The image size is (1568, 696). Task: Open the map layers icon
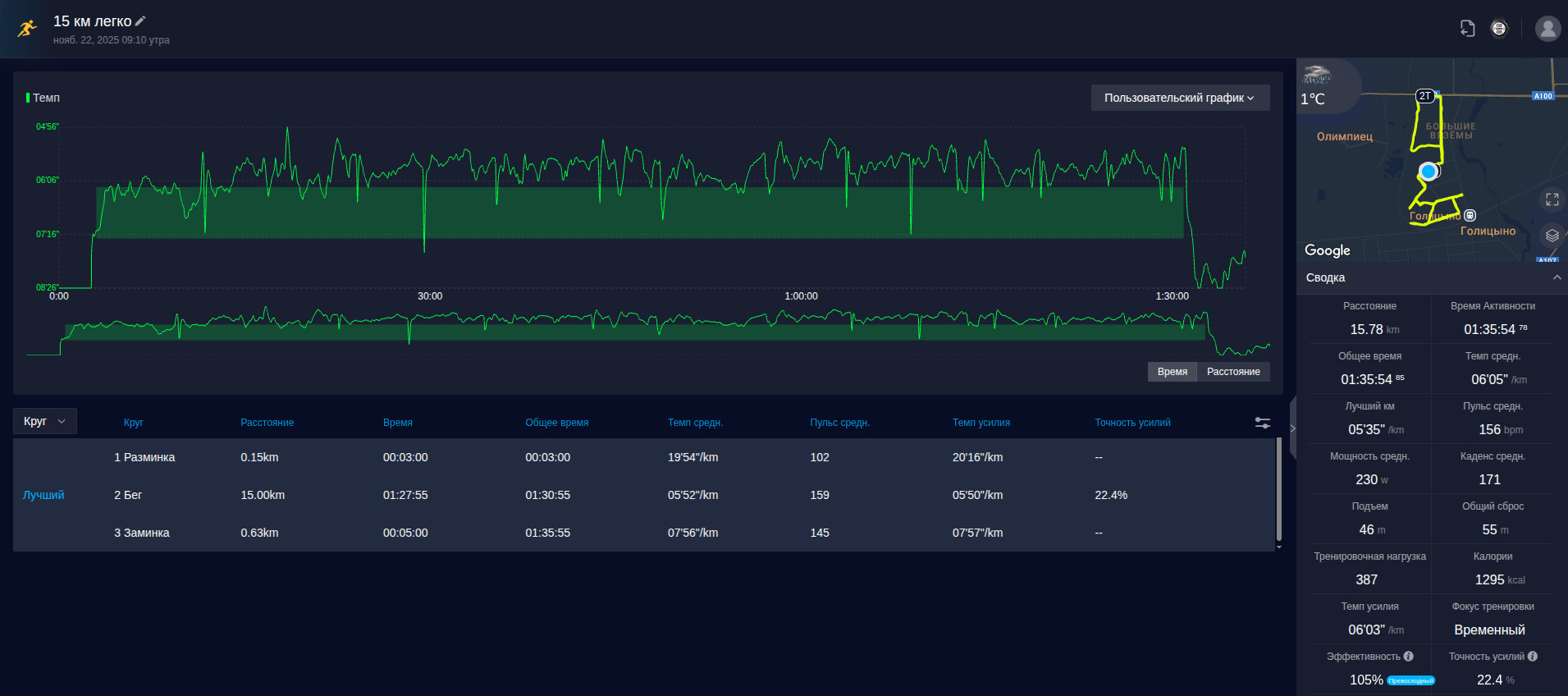1552,236
